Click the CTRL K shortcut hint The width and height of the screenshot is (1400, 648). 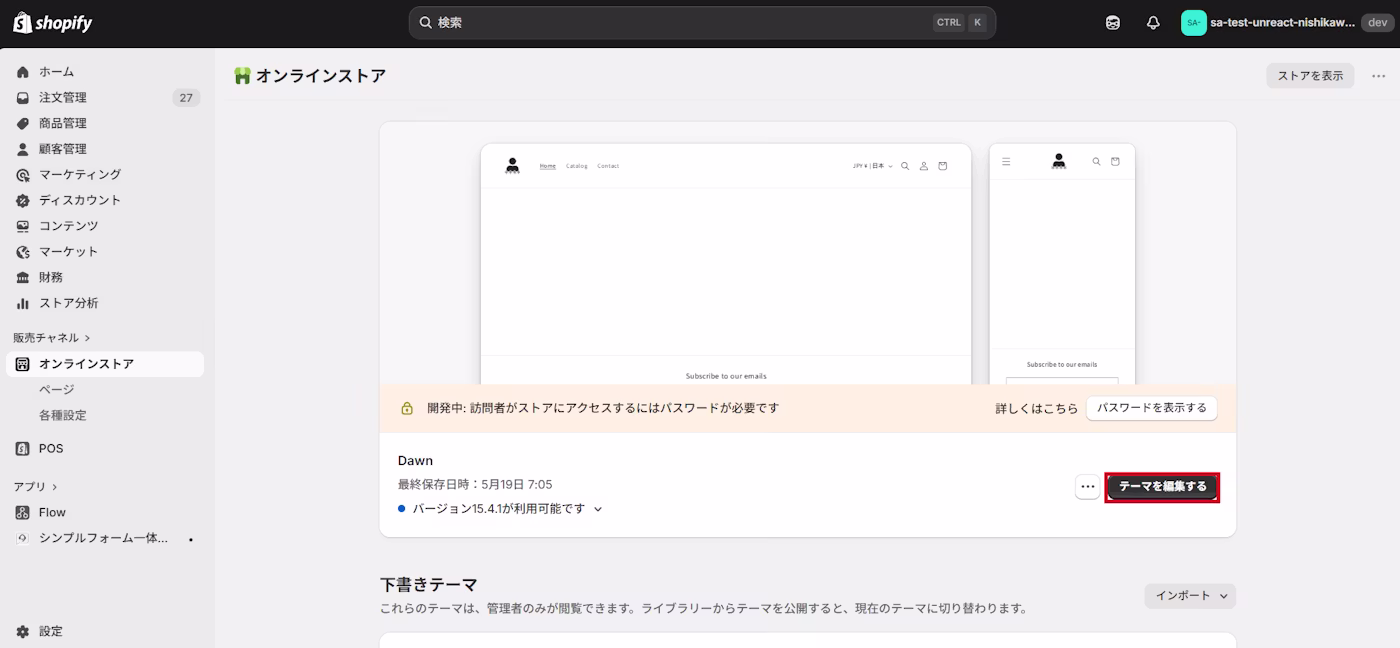(x=960, y=23)
